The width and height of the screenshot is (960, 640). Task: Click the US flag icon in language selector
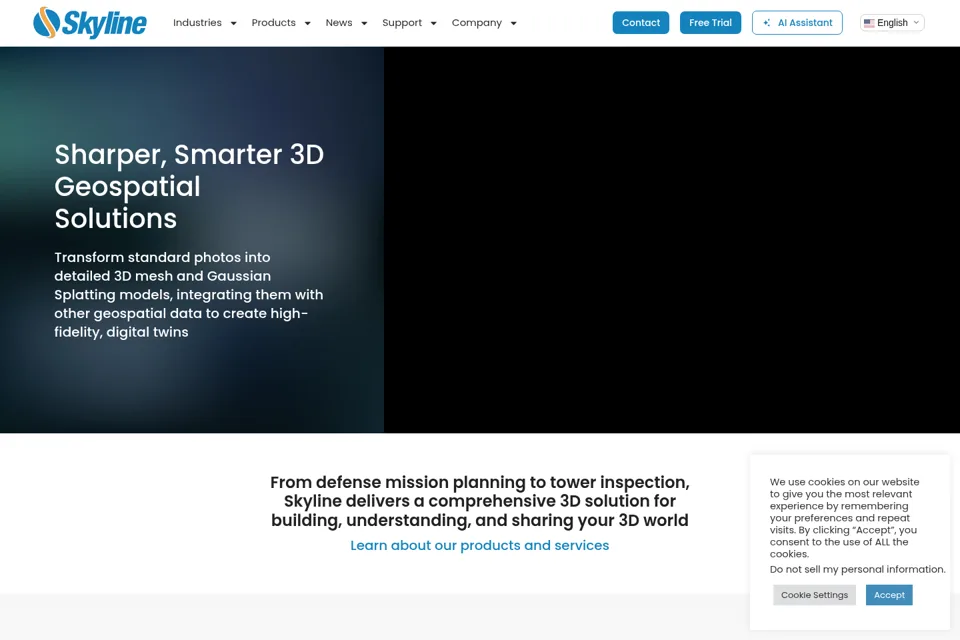(869, 23)
